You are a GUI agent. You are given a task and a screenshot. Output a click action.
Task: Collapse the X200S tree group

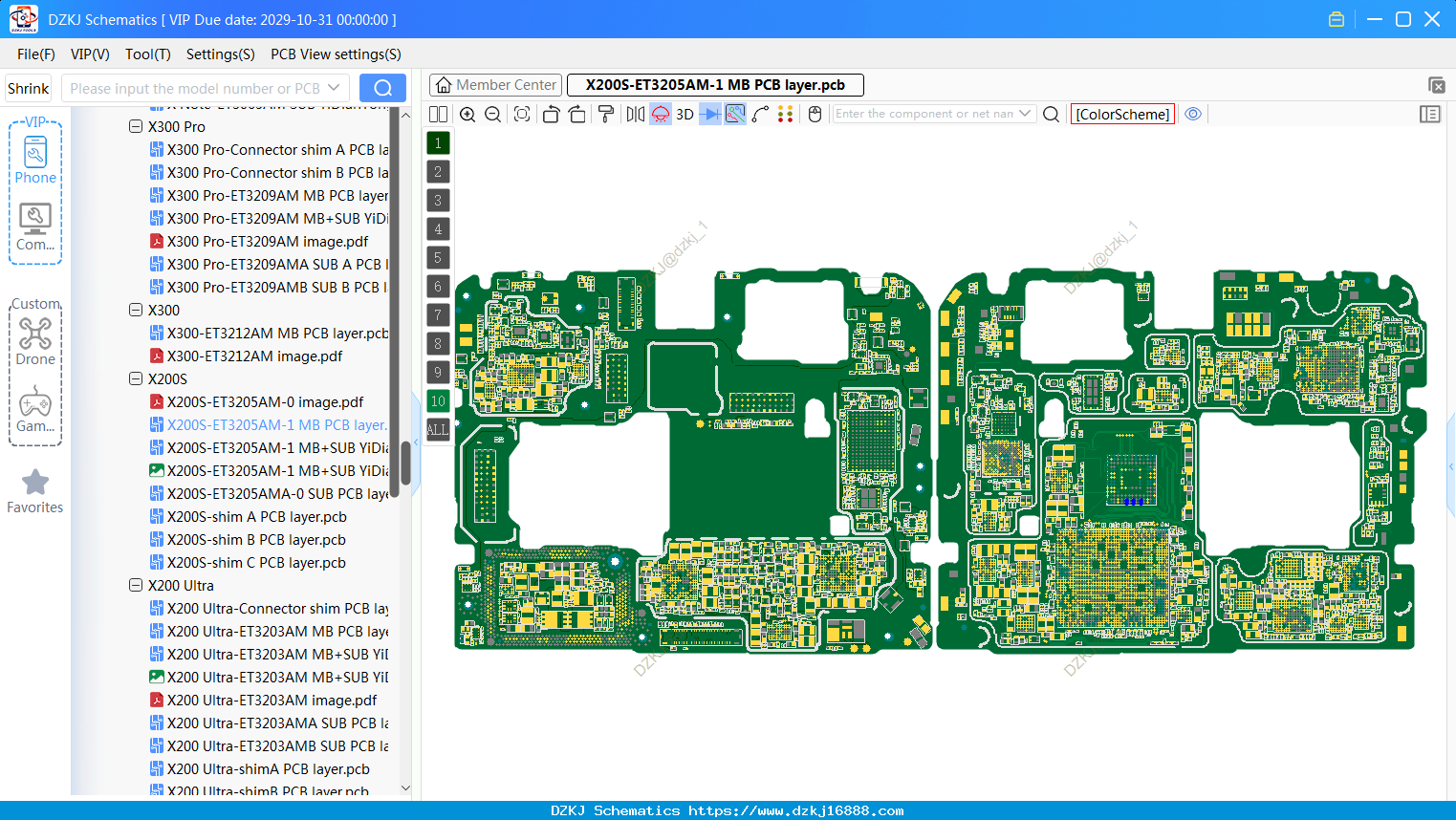point(136,378)
